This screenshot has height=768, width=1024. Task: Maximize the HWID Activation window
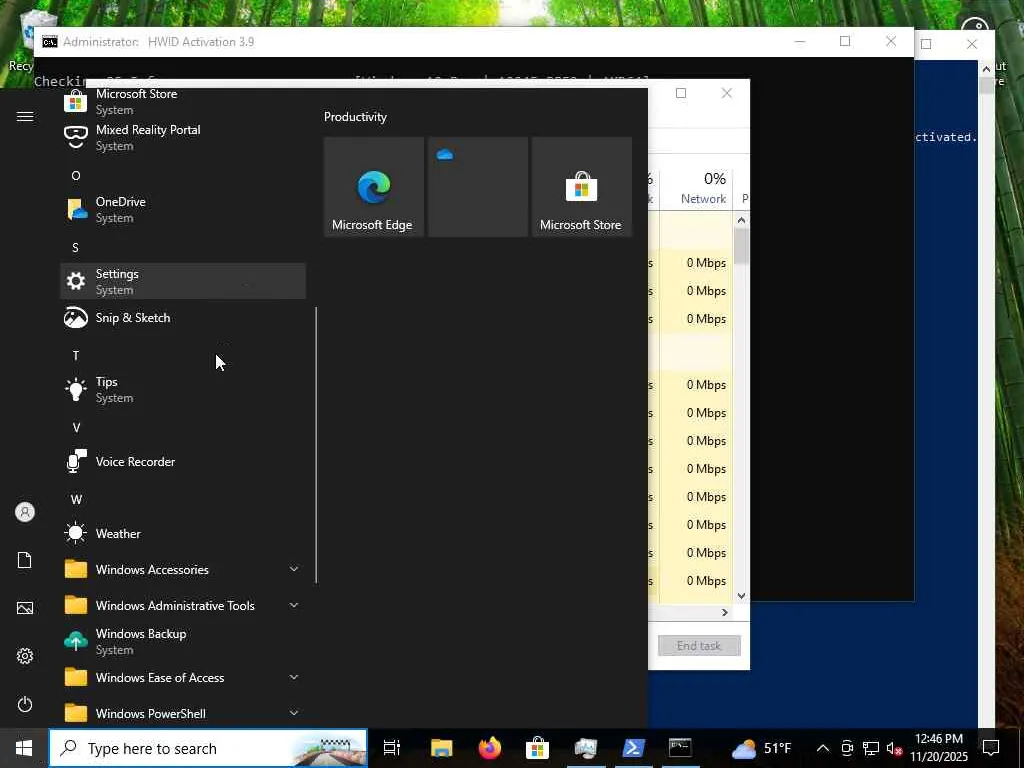click(x=845, y=42)
